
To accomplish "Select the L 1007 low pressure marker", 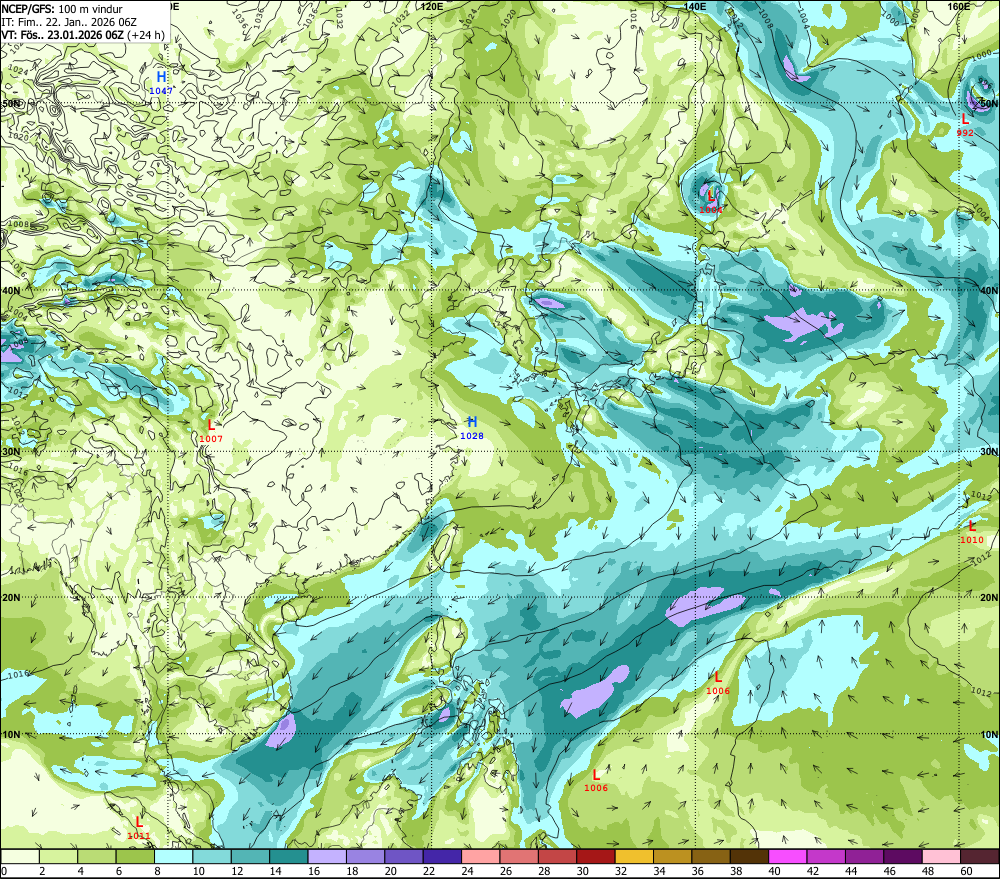I will click(211, 431).
